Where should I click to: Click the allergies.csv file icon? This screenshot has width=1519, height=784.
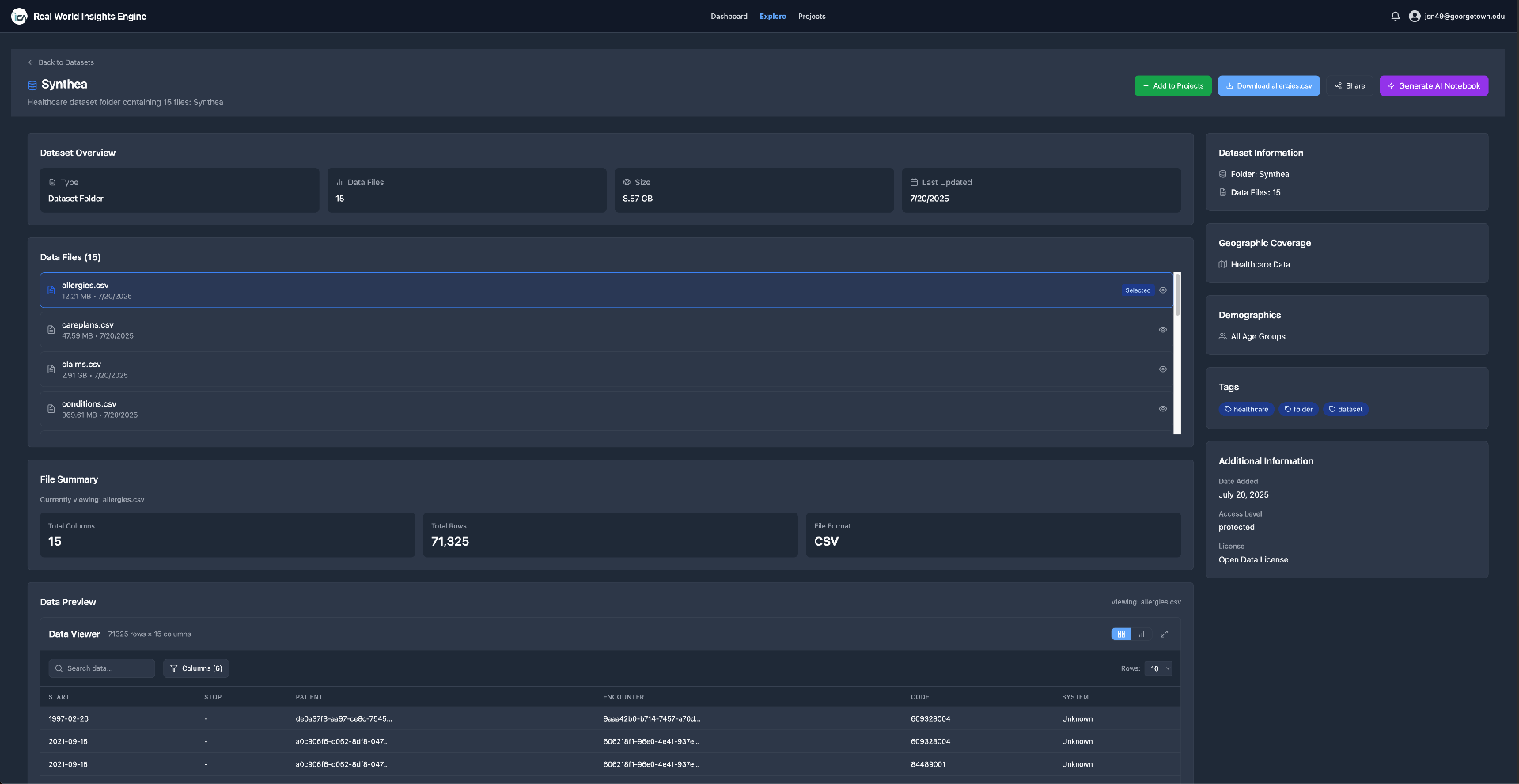click(51, 290)
